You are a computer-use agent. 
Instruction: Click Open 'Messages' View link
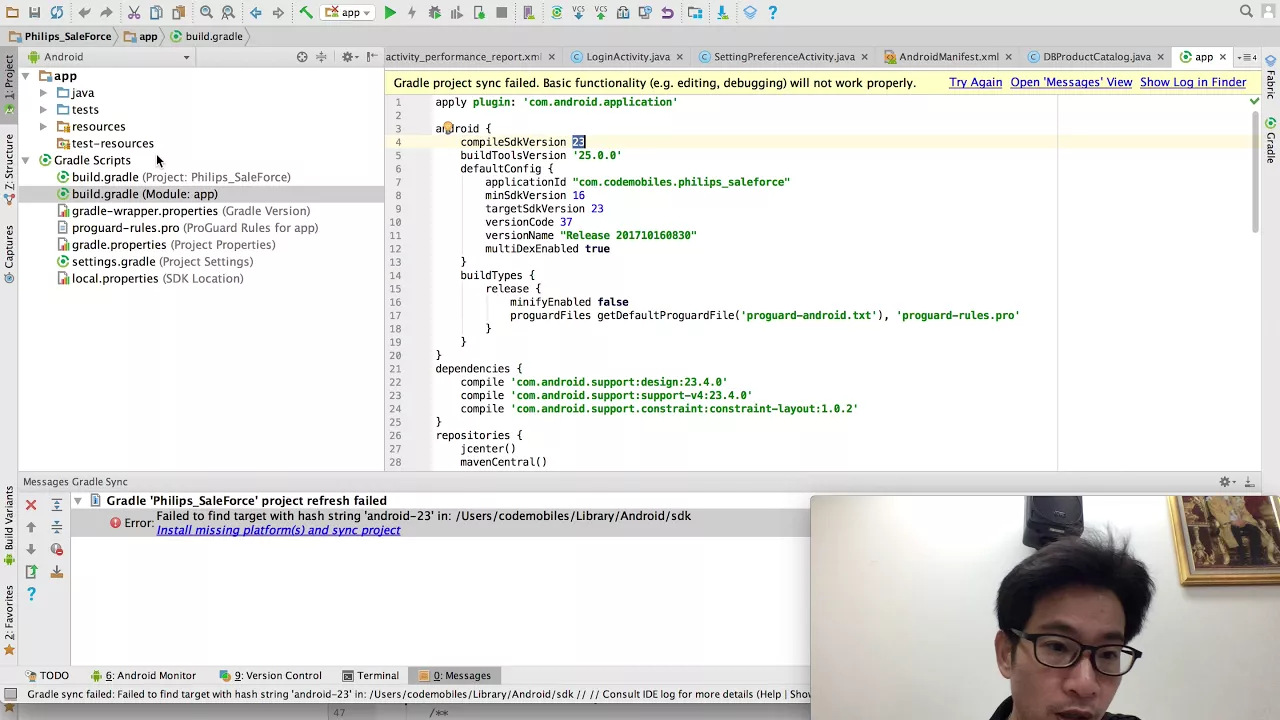click(x=1071, y=83)
